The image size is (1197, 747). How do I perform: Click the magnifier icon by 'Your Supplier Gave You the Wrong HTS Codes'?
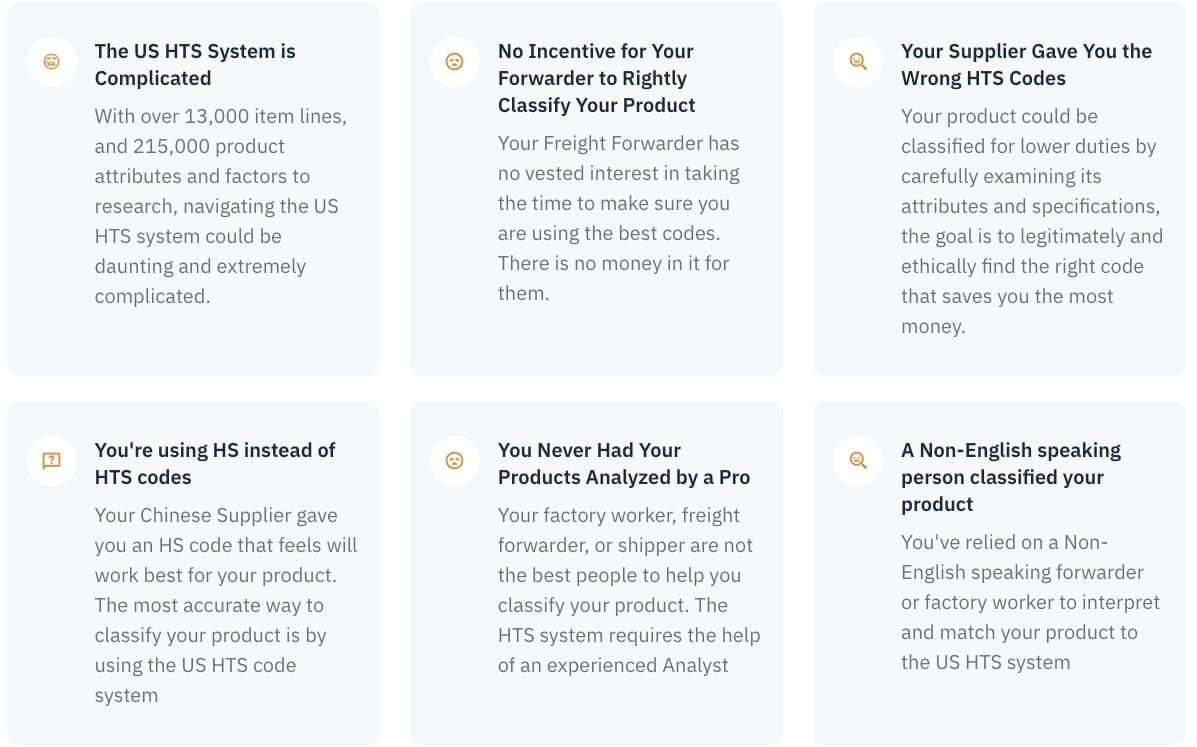click(x=857, y=61)
